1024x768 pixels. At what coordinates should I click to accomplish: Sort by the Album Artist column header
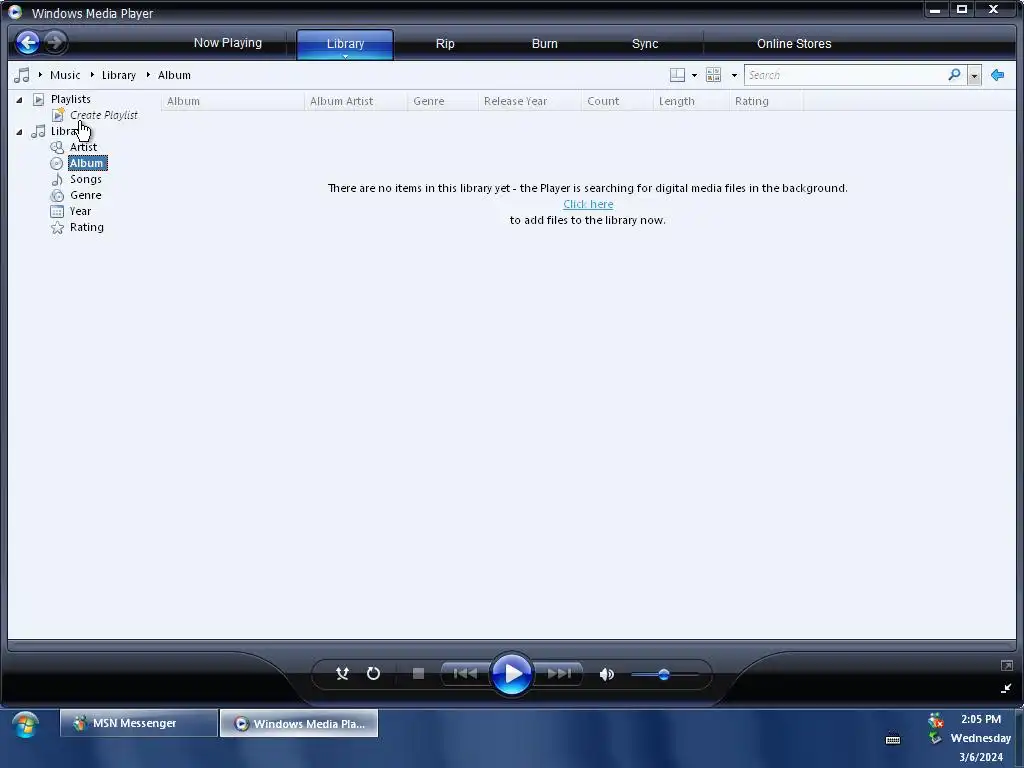[356, 101]
